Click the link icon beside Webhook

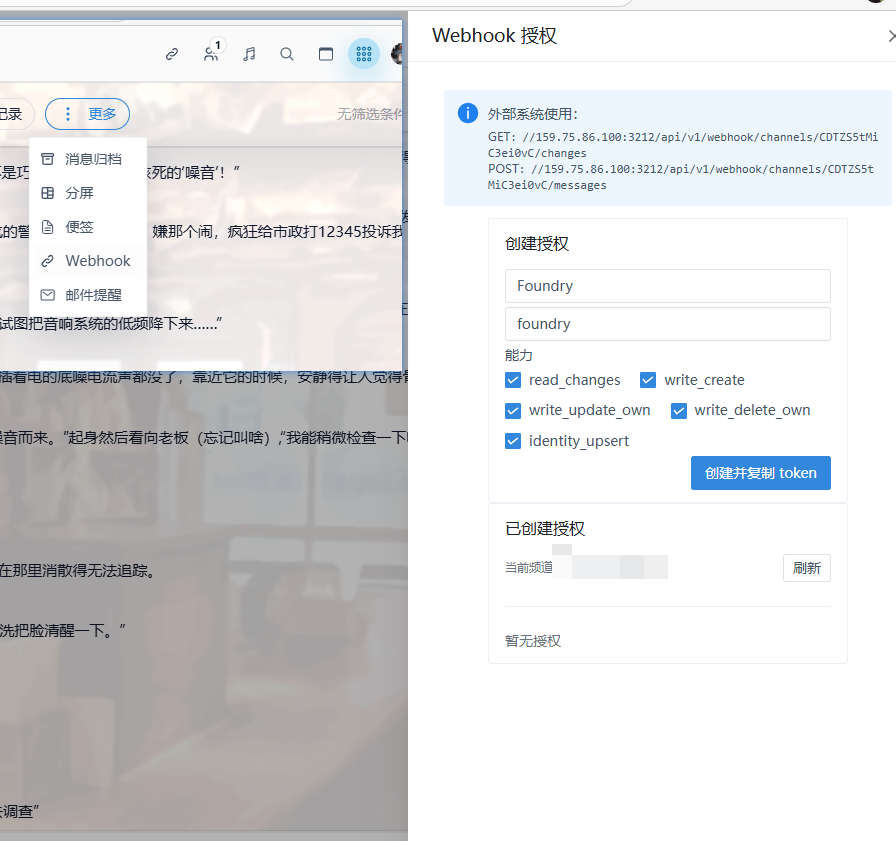48,261
